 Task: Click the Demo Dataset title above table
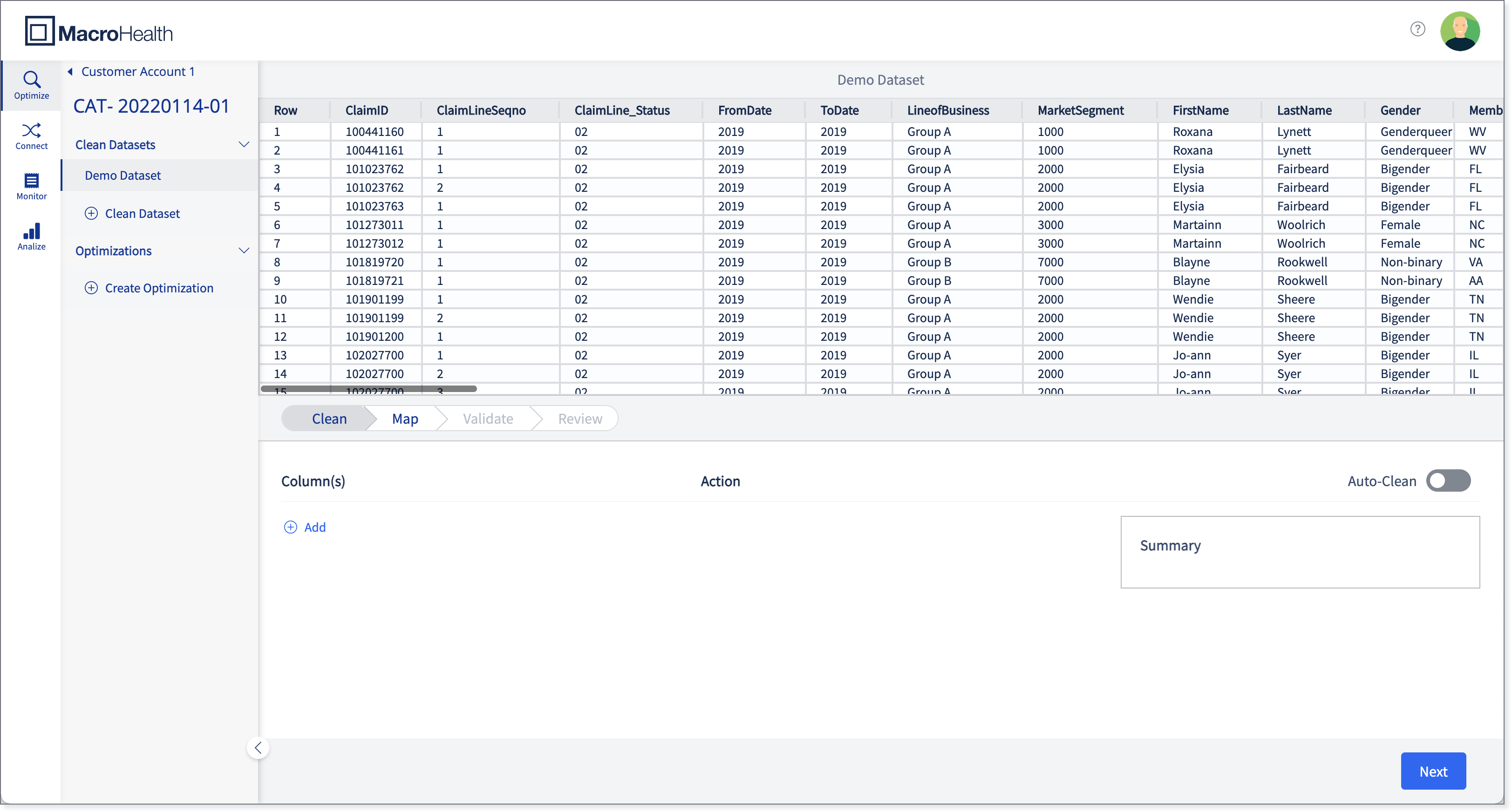coord(880,80)
